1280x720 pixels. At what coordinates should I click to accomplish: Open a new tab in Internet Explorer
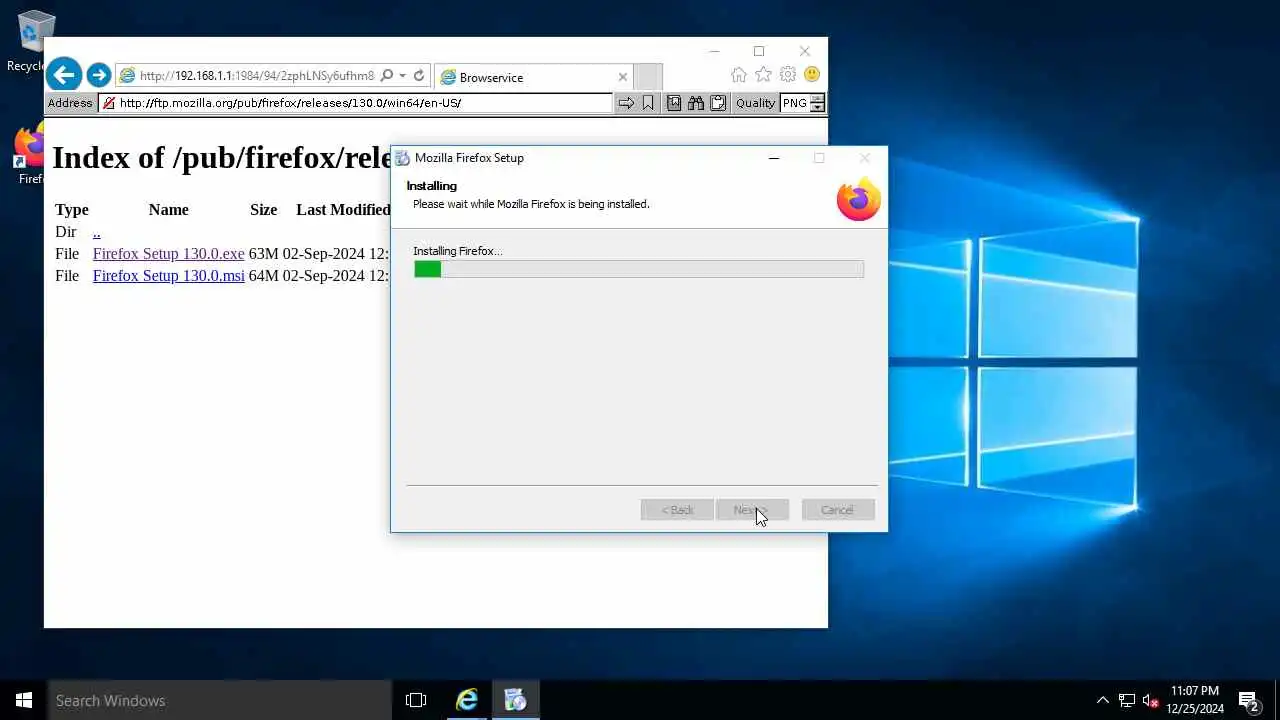tap(648, 77)
